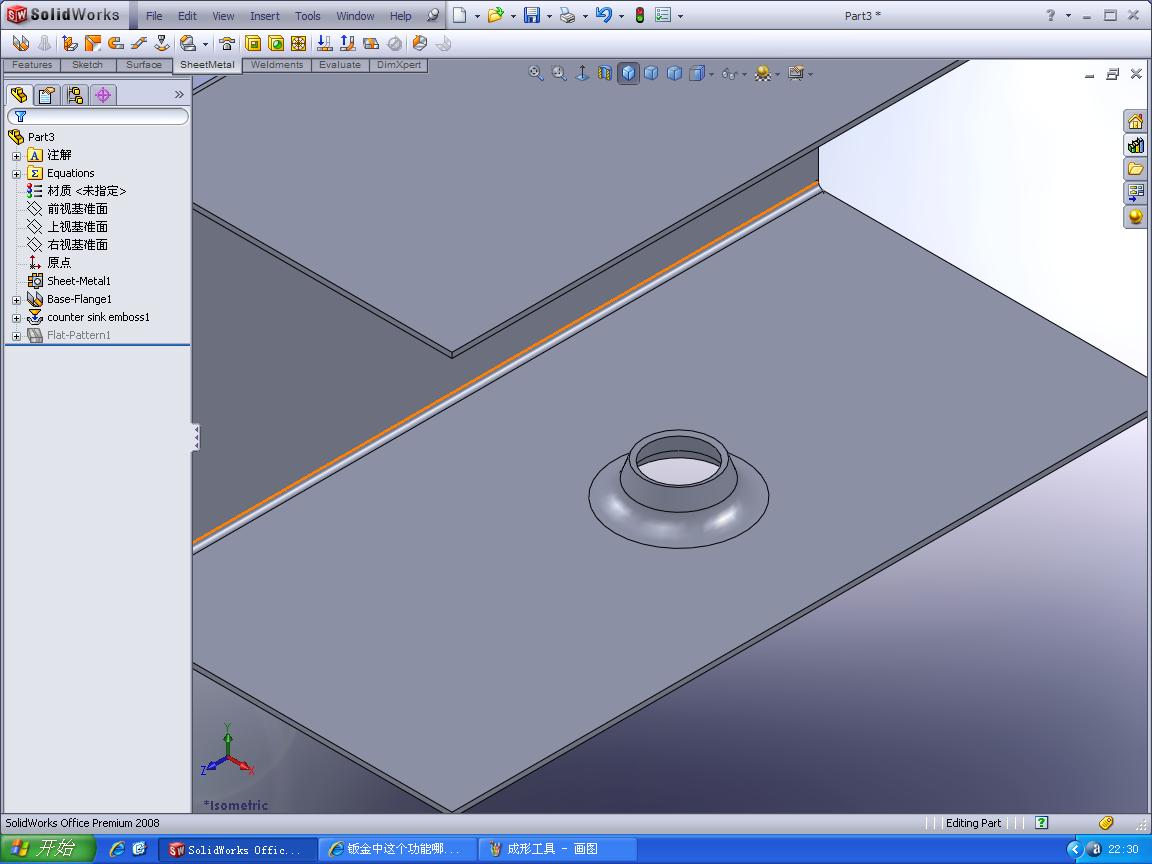Open the DimXpertManager tab icon

[x=104, y=95]
